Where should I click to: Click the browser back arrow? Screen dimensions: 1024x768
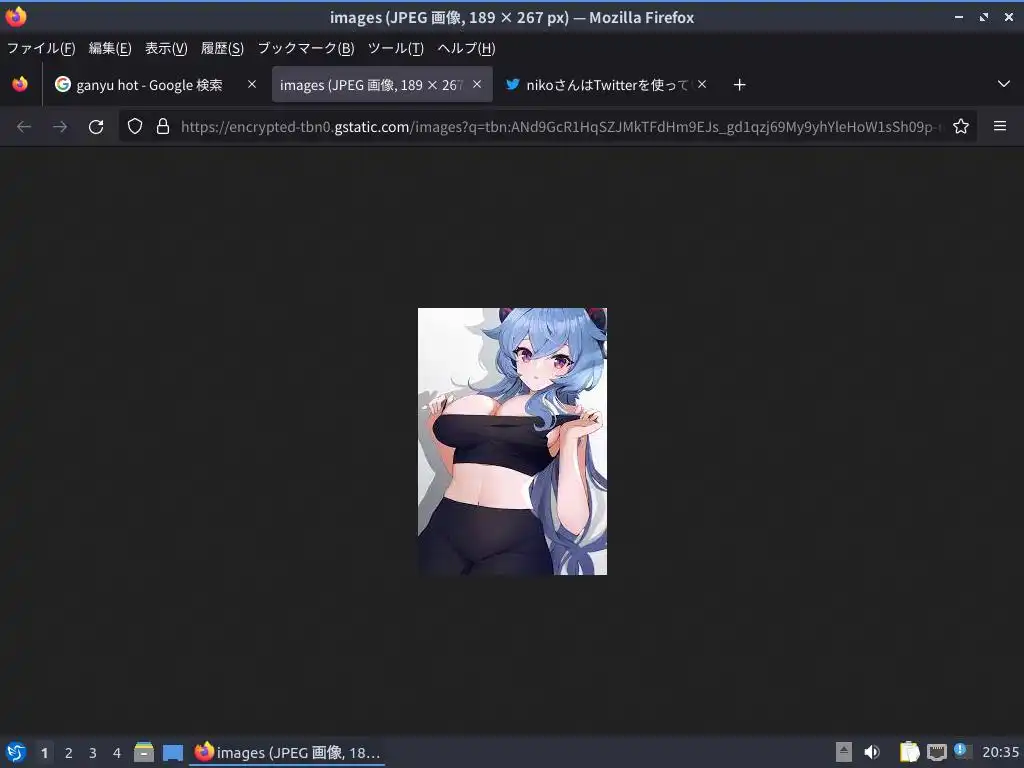24,127
